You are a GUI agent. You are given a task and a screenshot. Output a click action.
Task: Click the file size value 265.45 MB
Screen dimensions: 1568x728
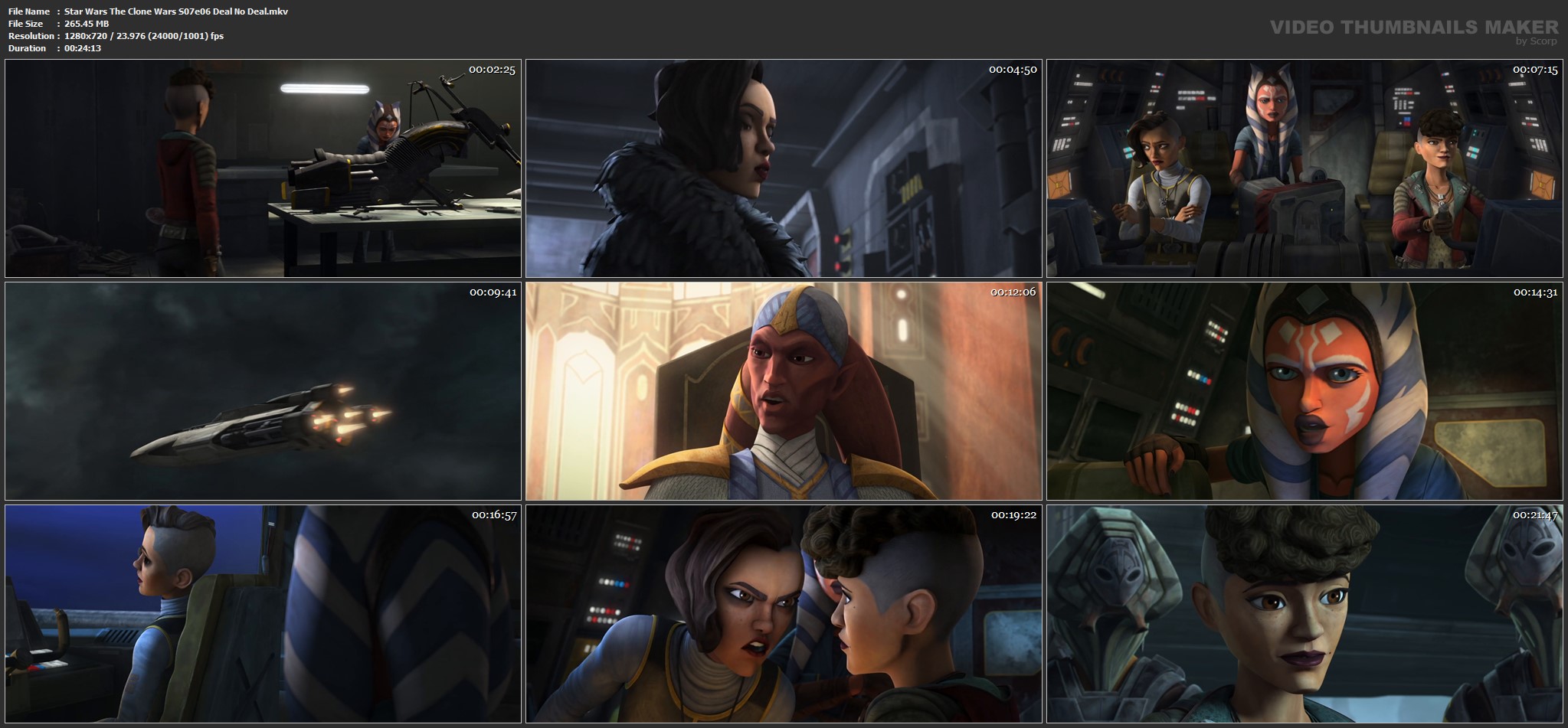[x=87, y=24]
